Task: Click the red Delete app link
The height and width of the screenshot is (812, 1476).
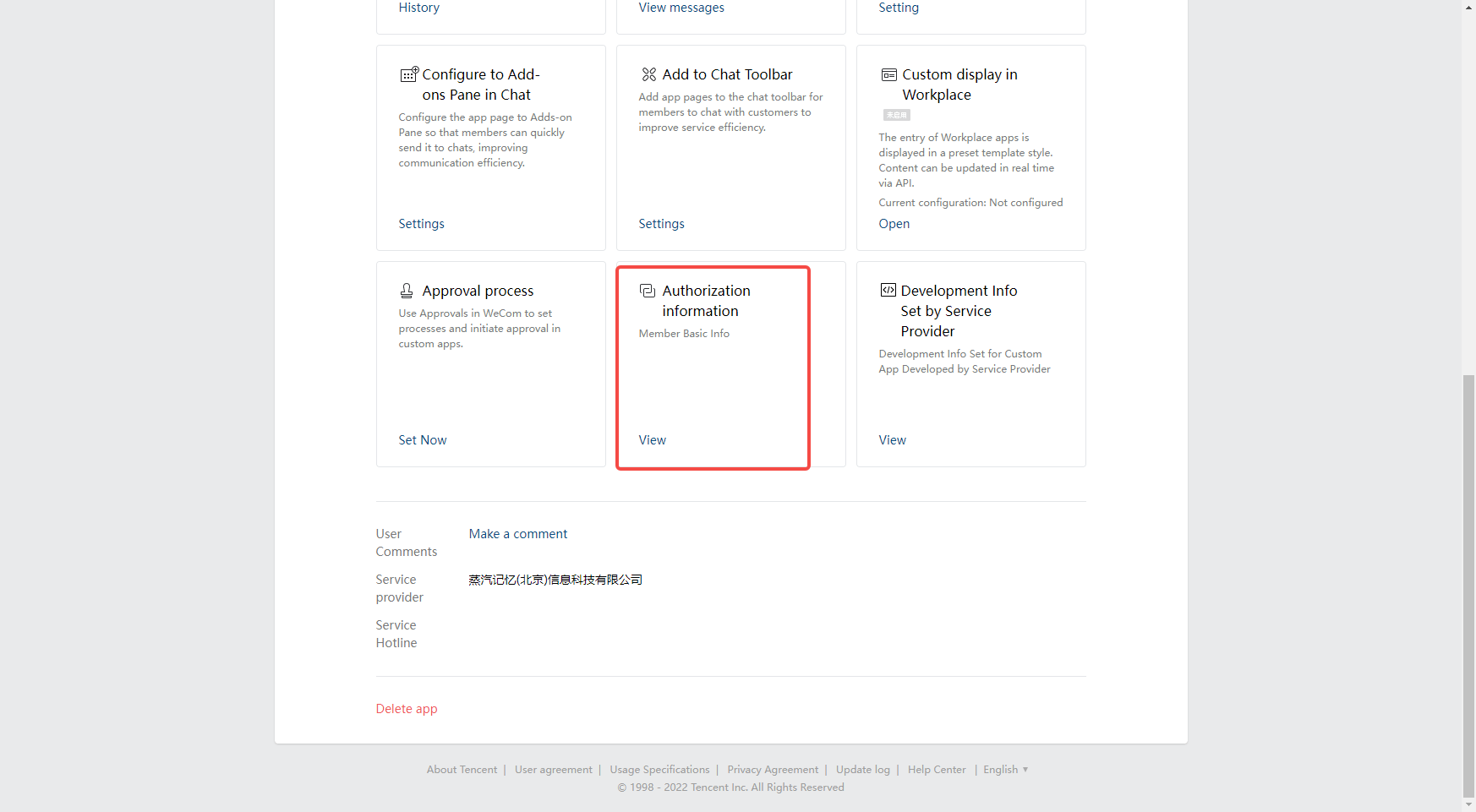Action: [406, 709]
